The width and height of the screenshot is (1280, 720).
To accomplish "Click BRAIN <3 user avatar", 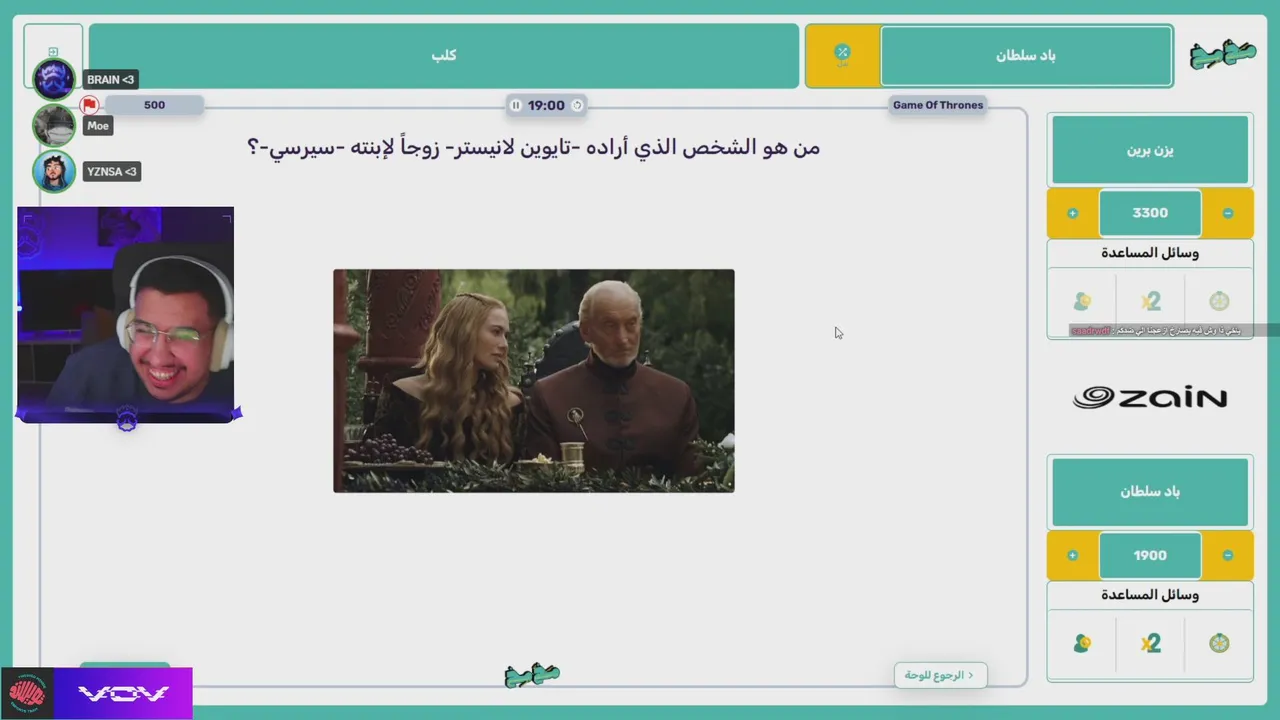I will tap(54, 80).
